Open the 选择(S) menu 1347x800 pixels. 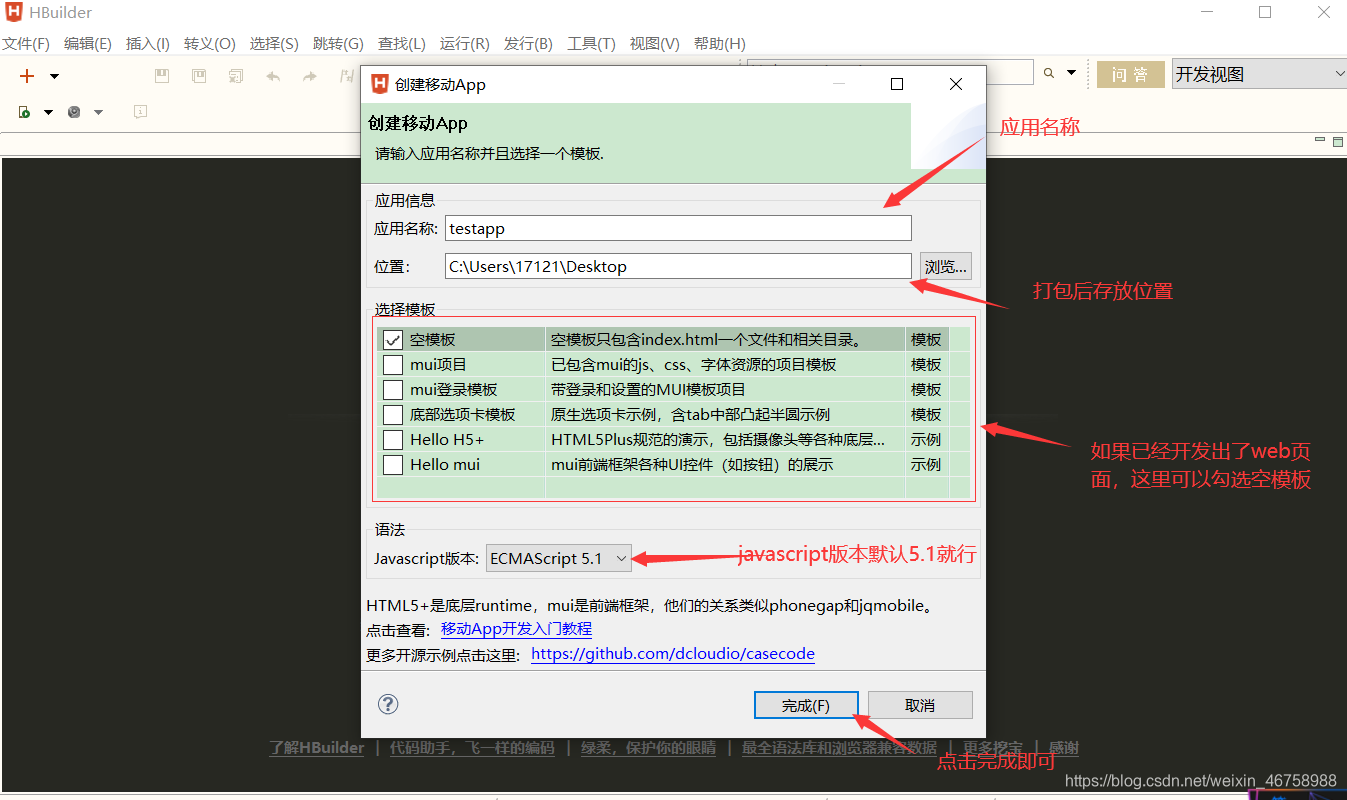tap(274, 44)
